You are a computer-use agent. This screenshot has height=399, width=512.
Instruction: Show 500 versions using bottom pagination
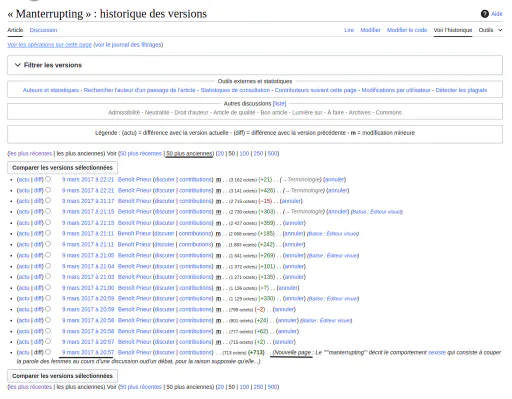point(272,387)
